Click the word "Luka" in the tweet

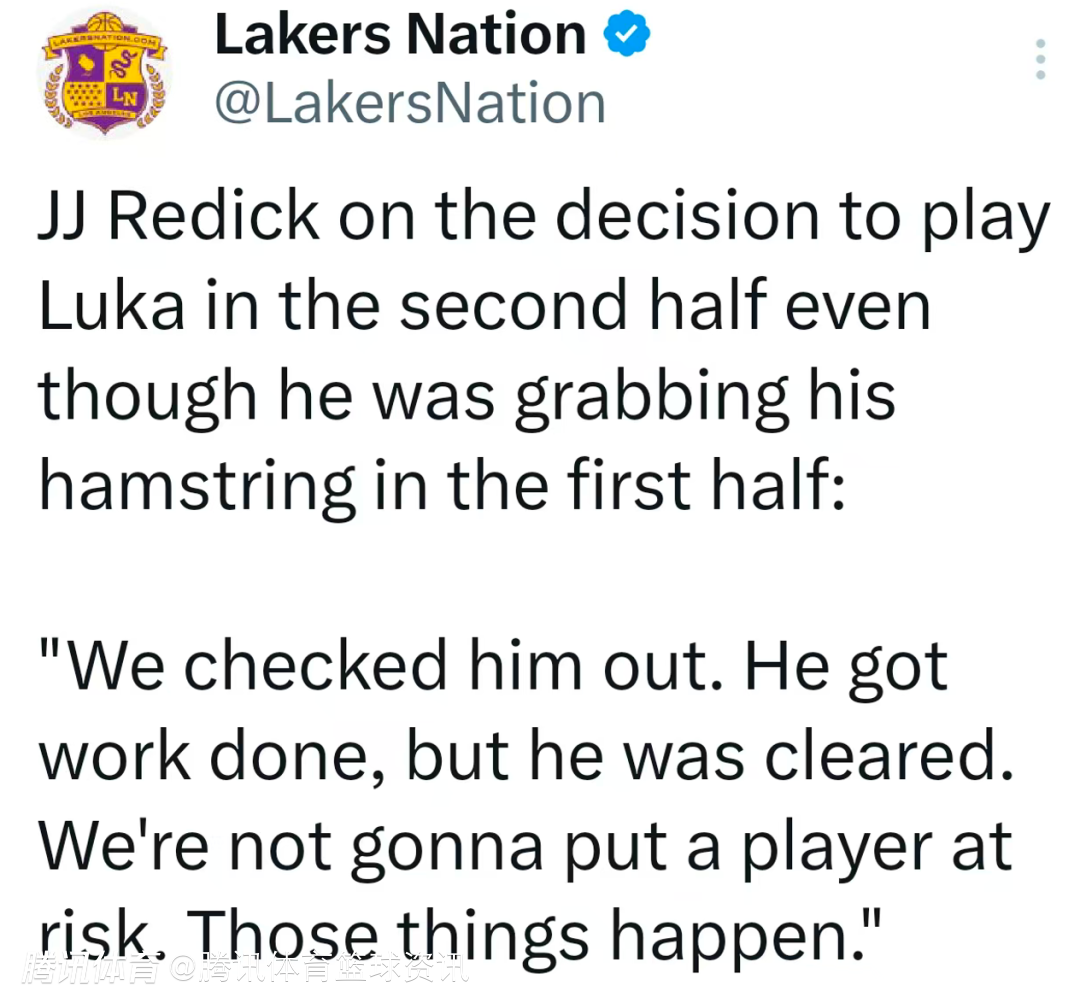(112, 308)
